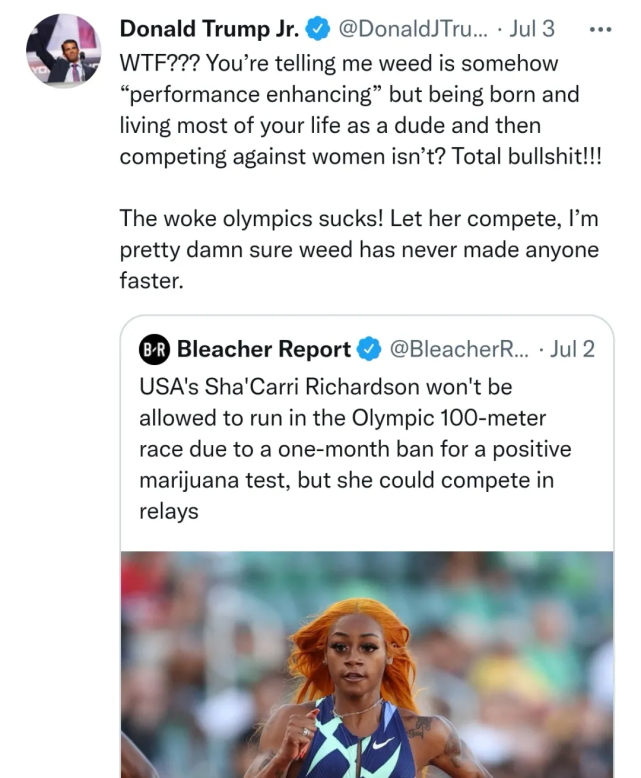Screen dimensions: 641x778
Task: Click the verified badge beside Bleacher Report
Action: (368, 349)
